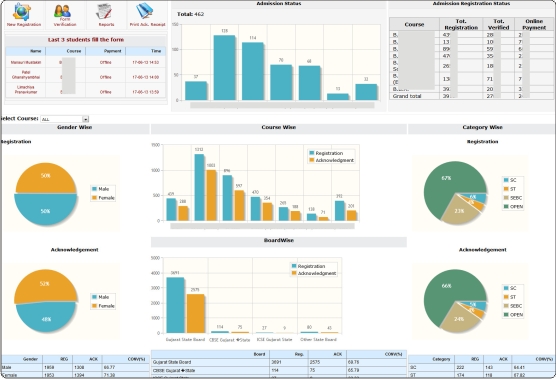This screenshot has width=556, height=379.
Task: Click the ST legend entry in Acknowledgement category chart
Action: 510,297
